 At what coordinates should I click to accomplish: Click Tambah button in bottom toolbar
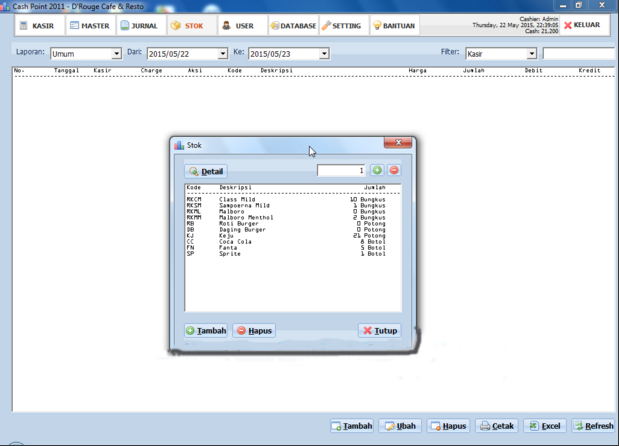tap(352, 426)
